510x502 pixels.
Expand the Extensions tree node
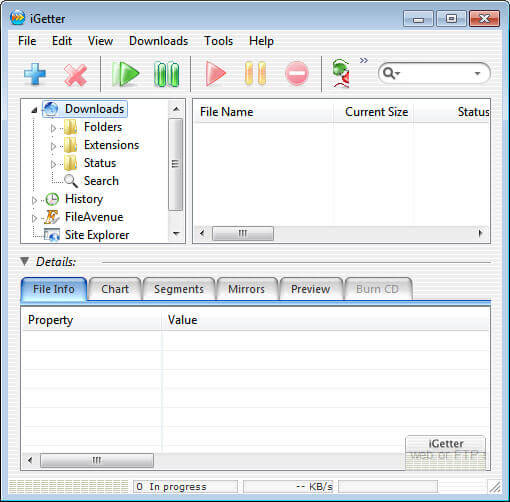tap(53, 146)
